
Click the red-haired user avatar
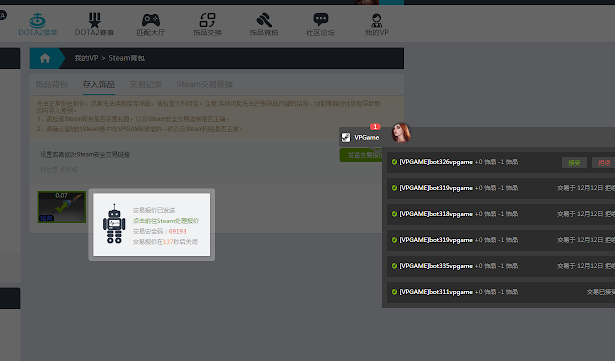pyautogui.click(x=400, y=133)
